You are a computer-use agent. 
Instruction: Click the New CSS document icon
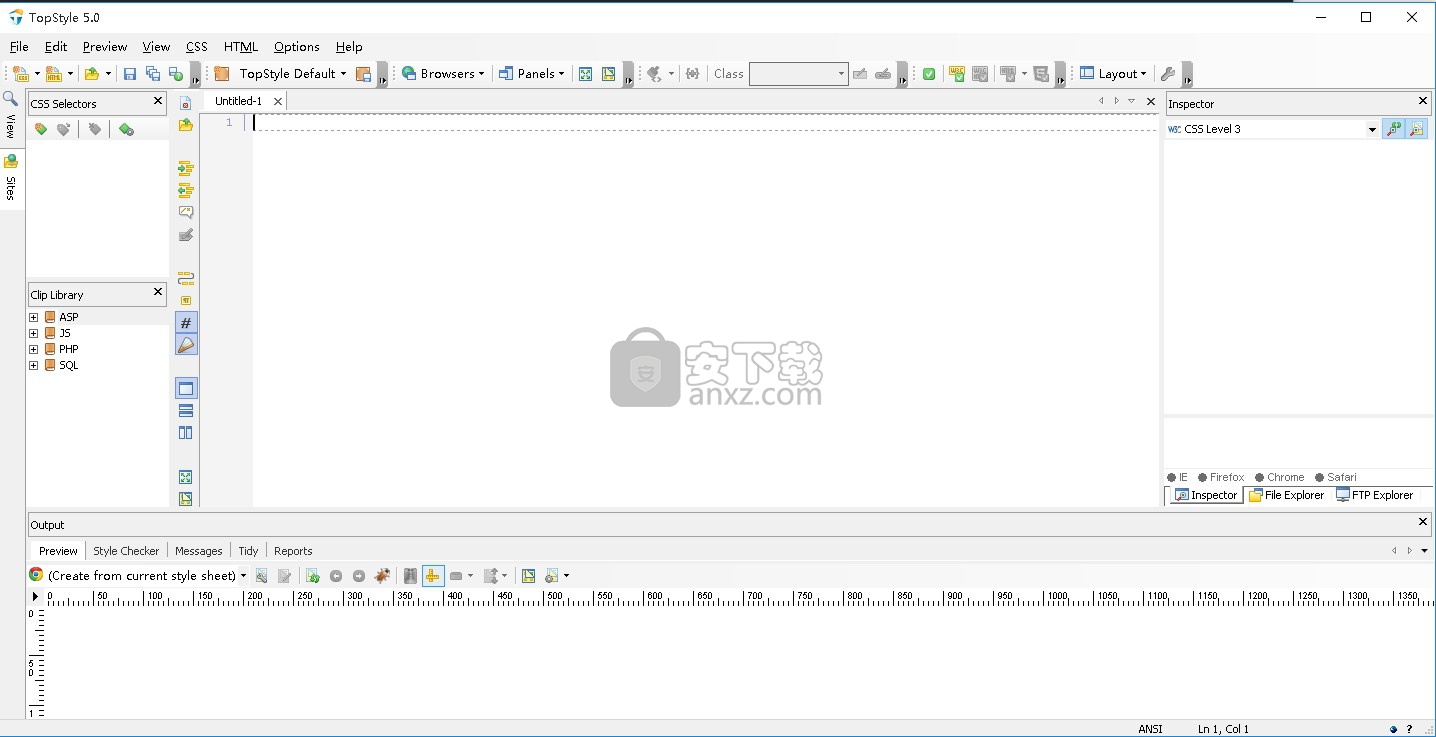click(20, 73)
